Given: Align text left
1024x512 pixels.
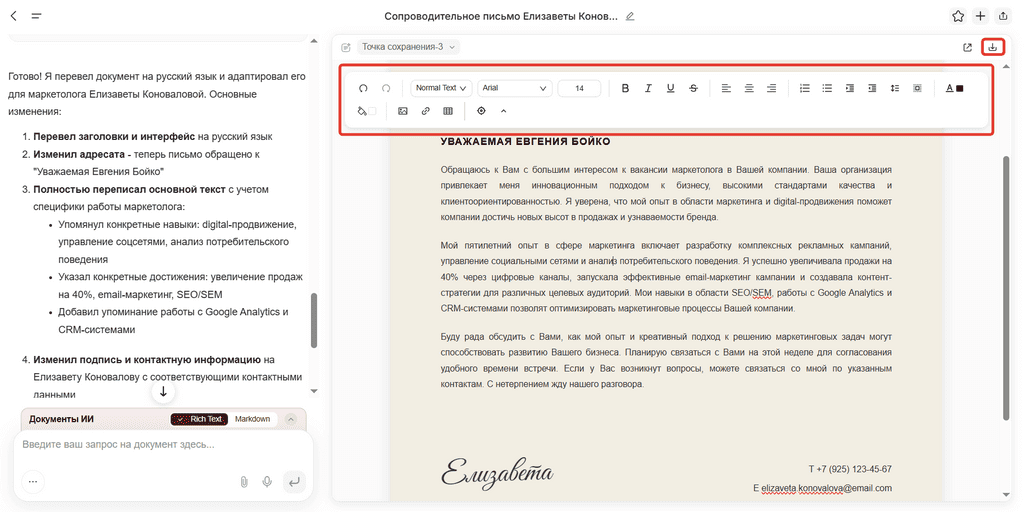Looking at the screenshot, I should tap(726, 88).
